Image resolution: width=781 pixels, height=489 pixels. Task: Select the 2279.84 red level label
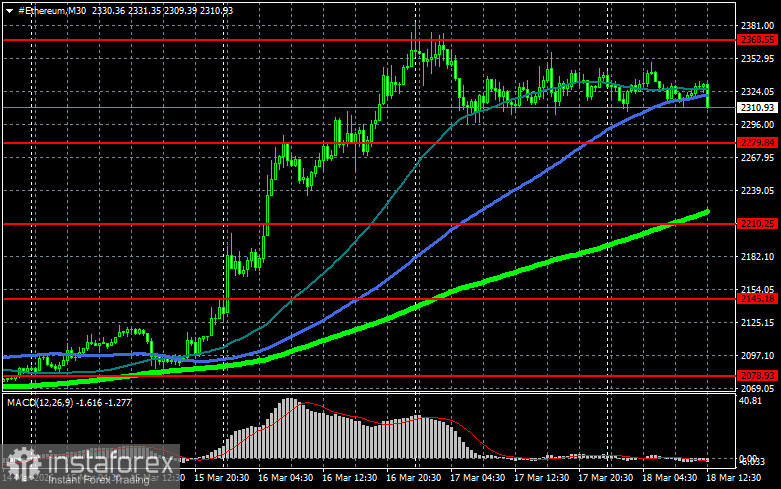[758, 143]
